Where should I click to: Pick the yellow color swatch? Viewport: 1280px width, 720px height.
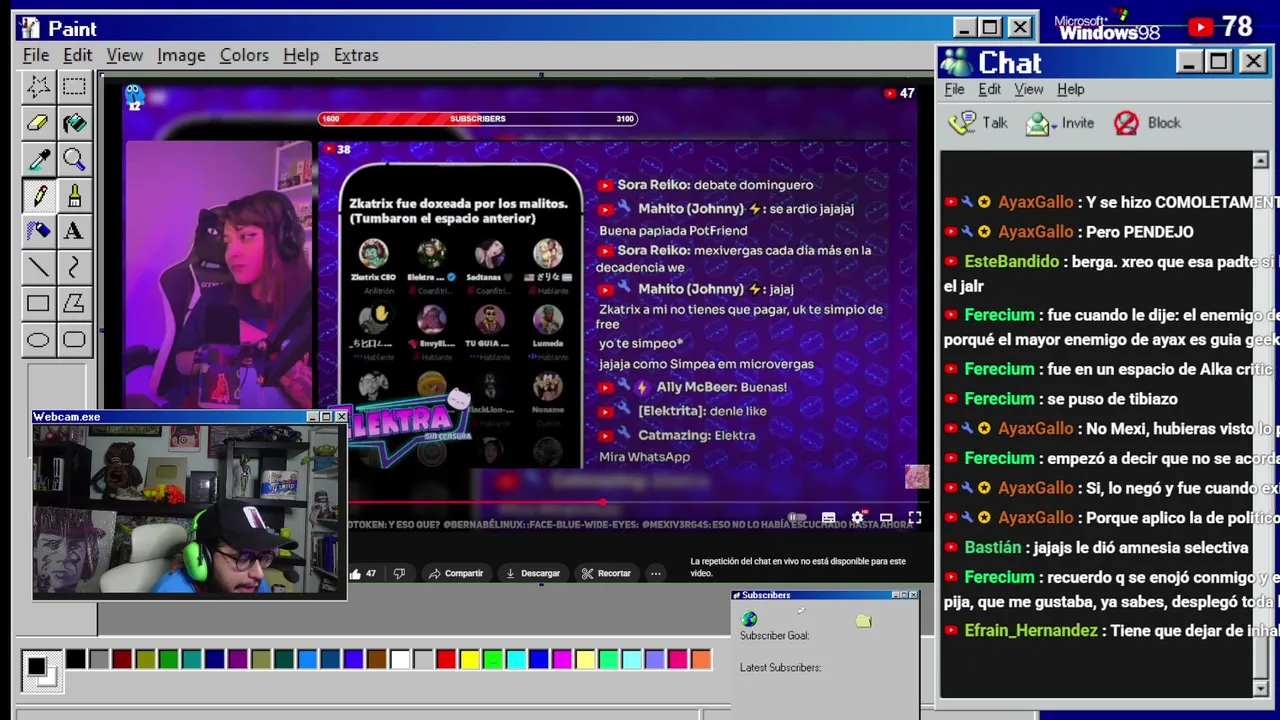(469, 659)
